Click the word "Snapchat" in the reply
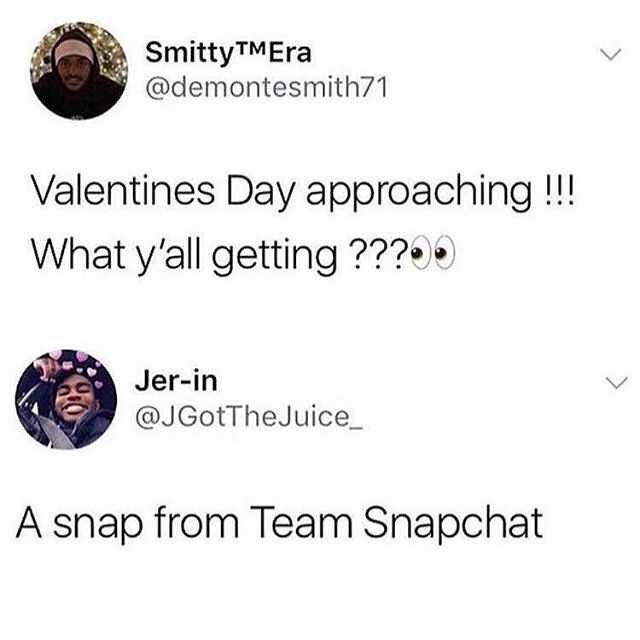The width and height of the screenshot is (640, 640). pyautogui.click(x=453, y=522)
